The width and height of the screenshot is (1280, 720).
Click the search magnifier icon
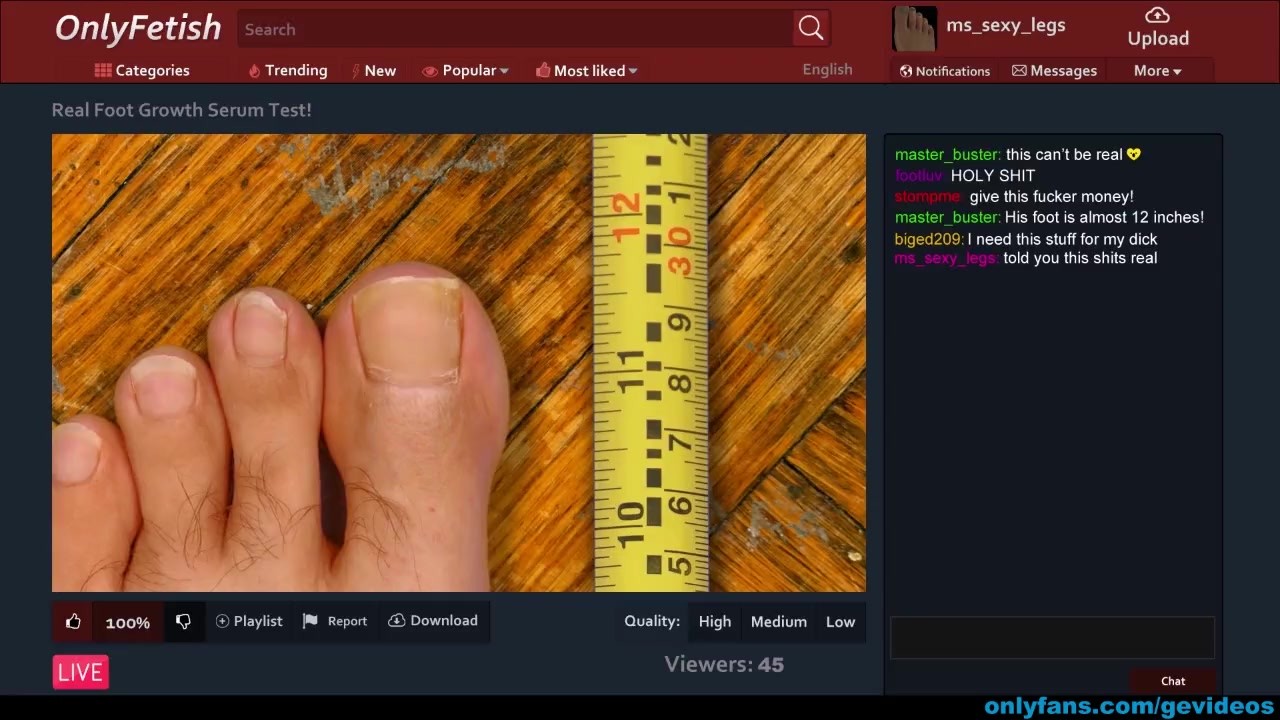[x=810, y=29]
